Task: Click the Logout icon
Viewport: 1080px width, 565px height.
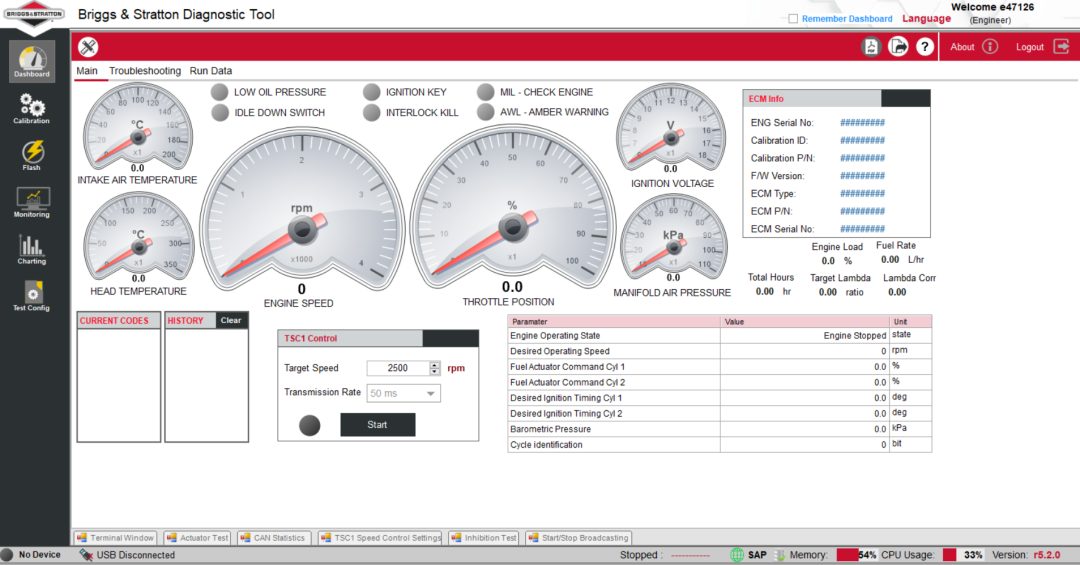Action: (x=1061, y=47)
